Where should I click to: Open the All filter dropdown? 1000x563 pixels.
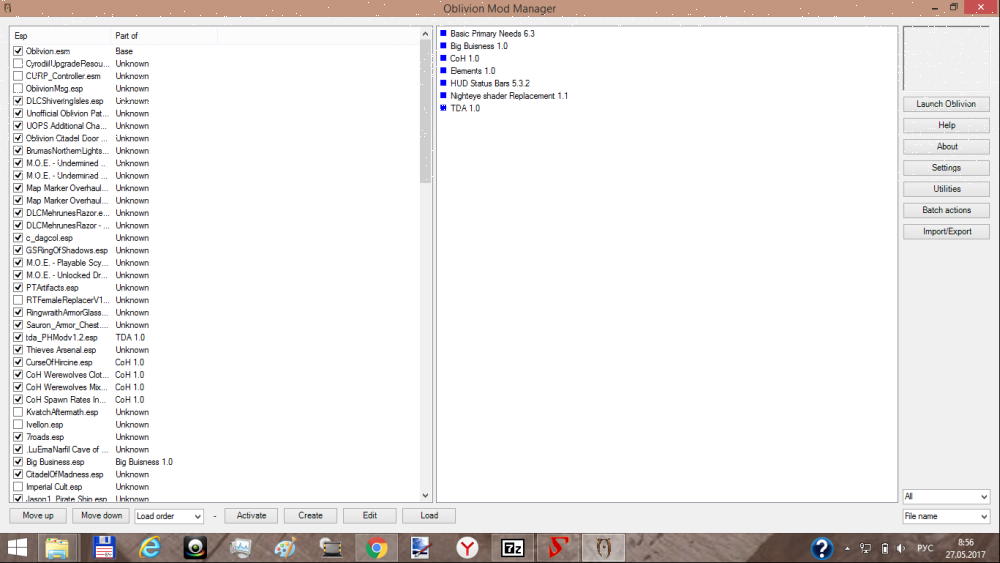946,496
